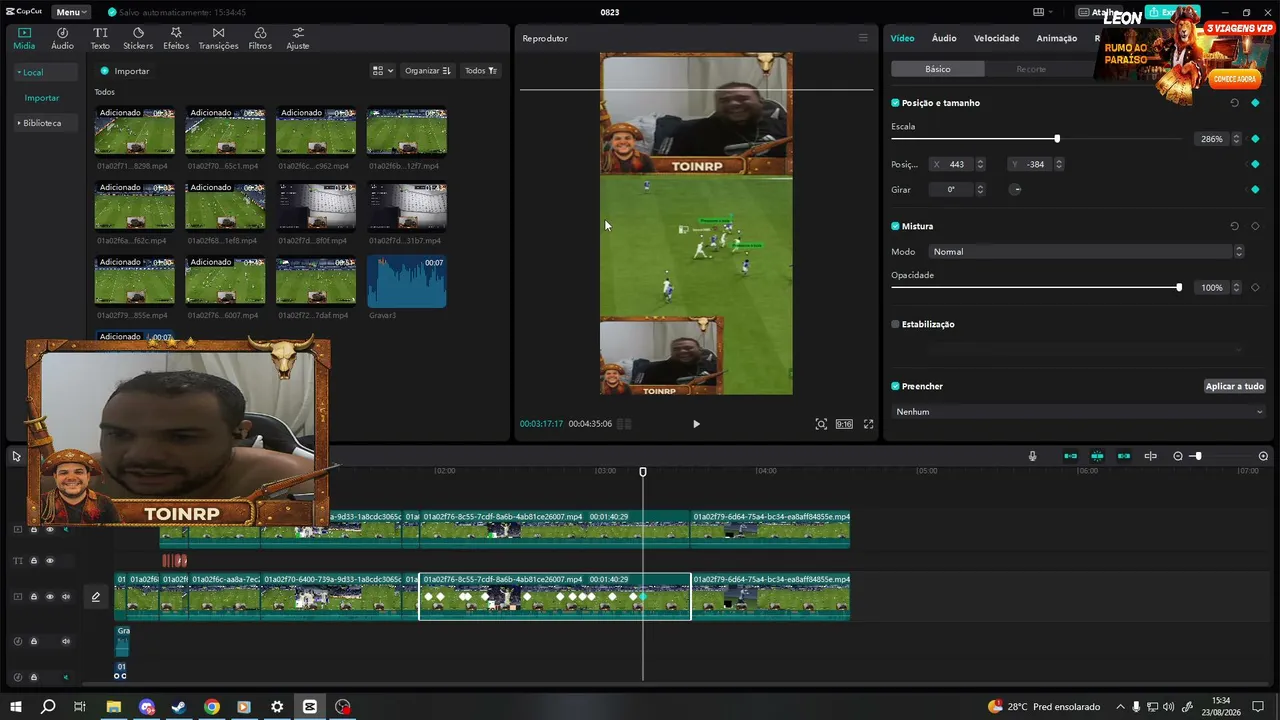The width and height of the screenshot is (1280, 720).
Task: Add keyframe for Girar rotation
Action: point(1255,189)
